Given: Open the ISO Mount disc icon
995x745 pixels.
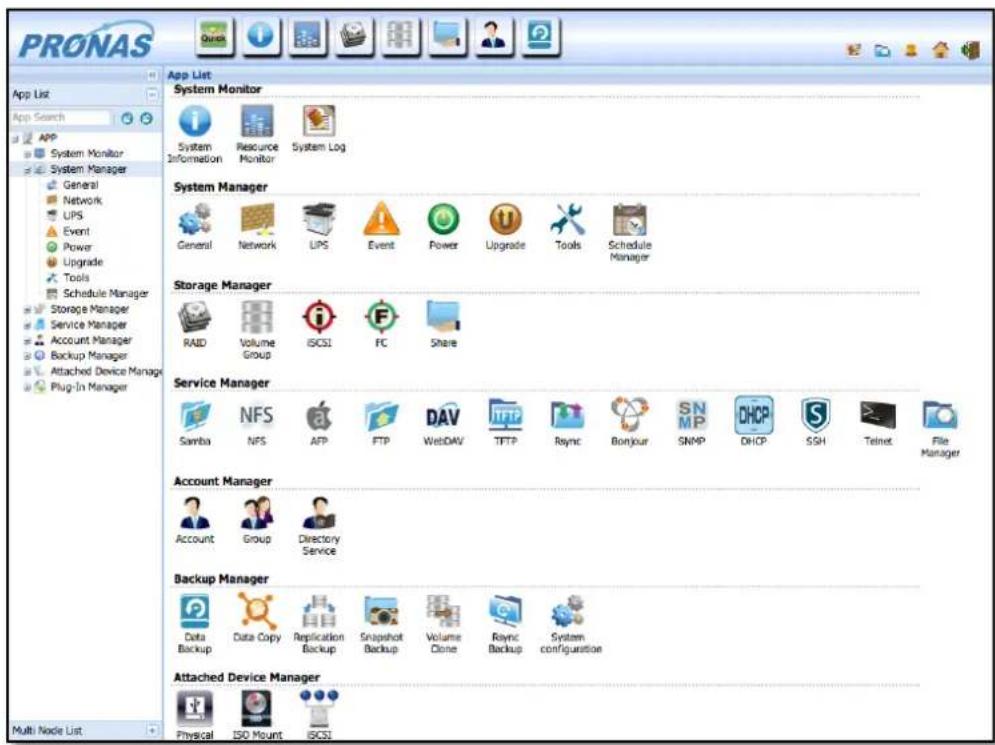Looking at the screenshot, I should click(x=257, y=709).
